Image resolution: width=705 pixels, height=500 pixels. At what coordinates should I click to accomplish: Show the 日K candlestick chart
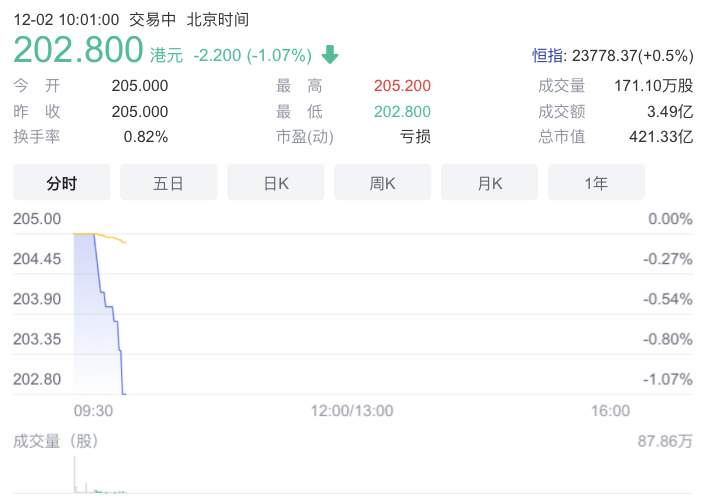(275, 183)
